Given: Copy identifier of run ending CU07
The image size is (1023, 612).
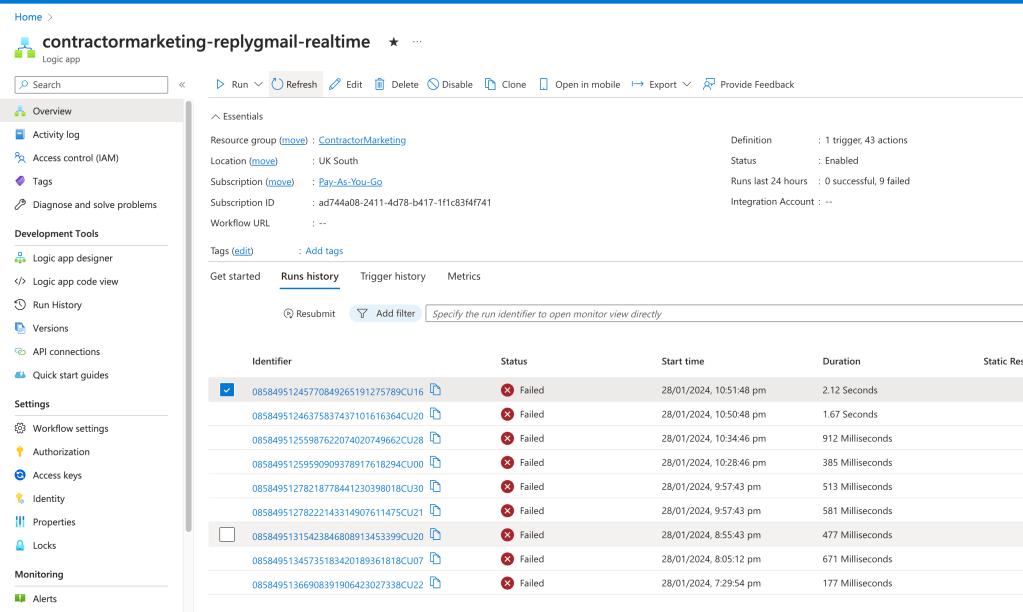Looking at the screenshot, I should (x=436, y=559).
